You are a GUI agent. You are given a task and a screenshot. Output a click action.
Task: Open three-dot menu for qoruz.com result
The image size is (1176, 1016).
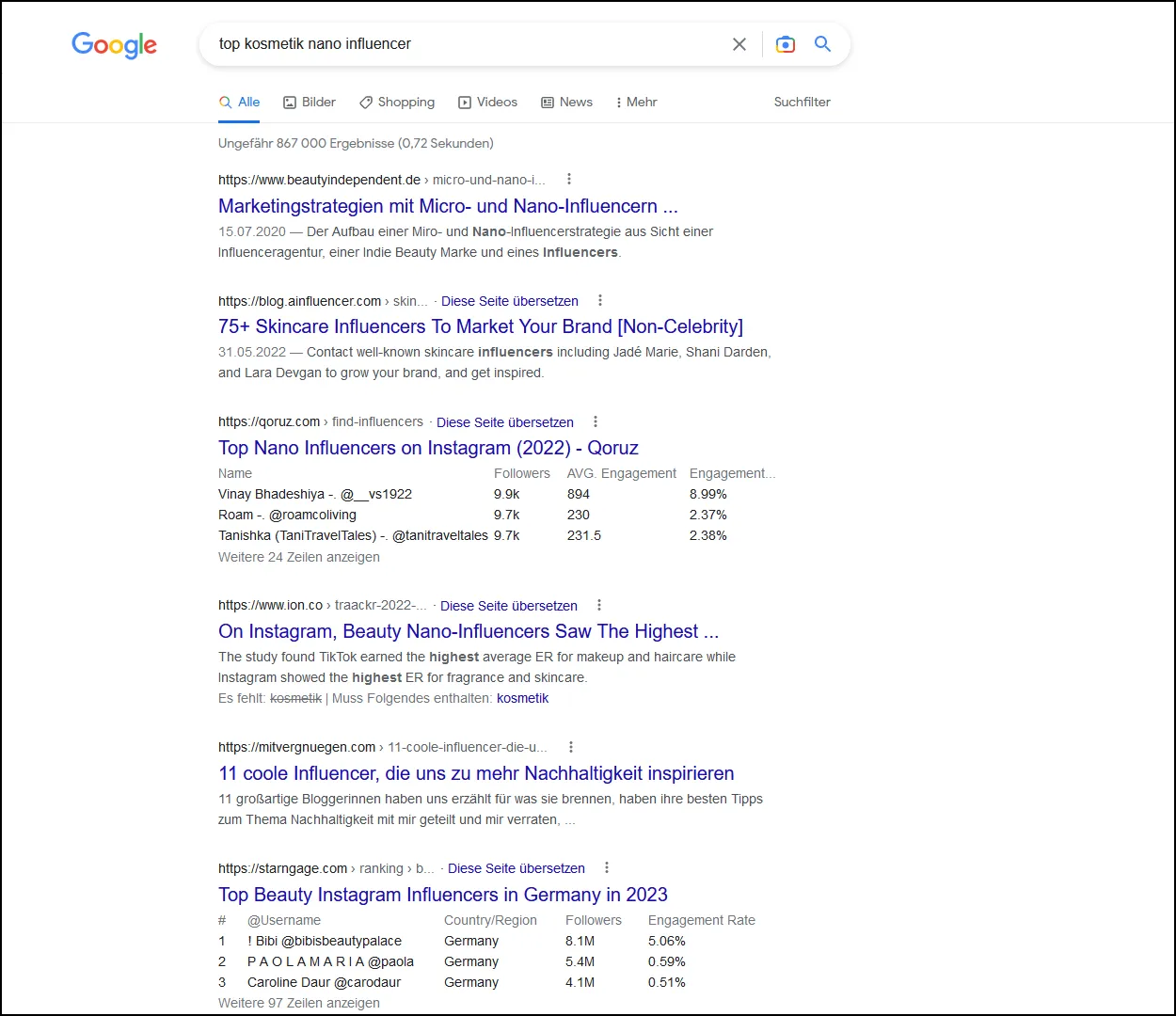(596, 422)
